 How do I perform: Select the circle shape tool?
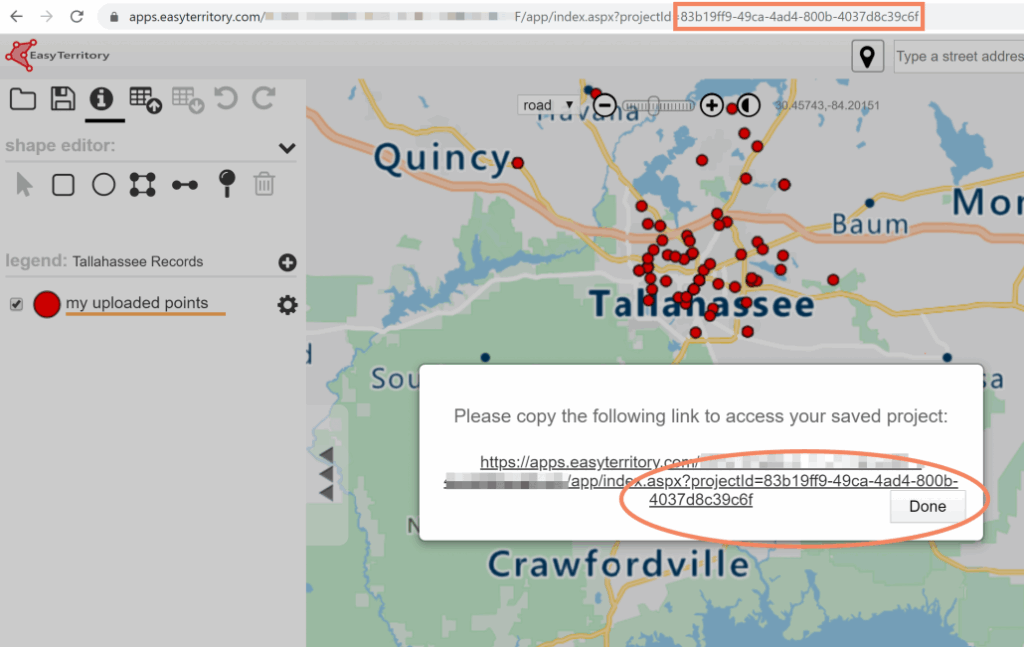point(103,184)
